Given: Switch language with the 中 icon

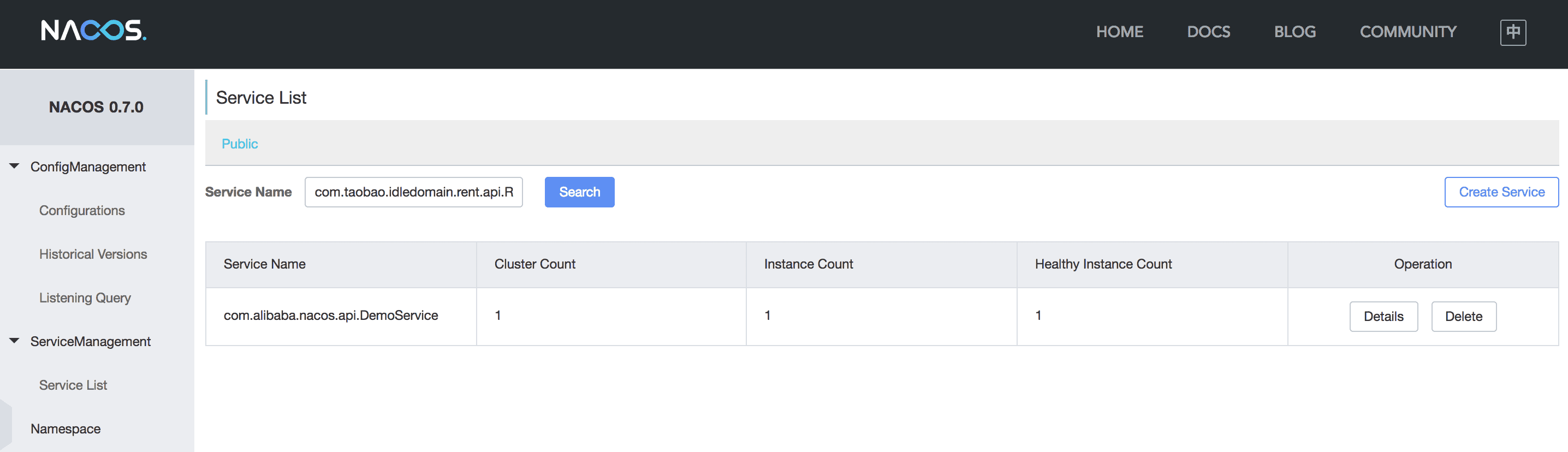Looking at the screenshot, I should 1513,32.
